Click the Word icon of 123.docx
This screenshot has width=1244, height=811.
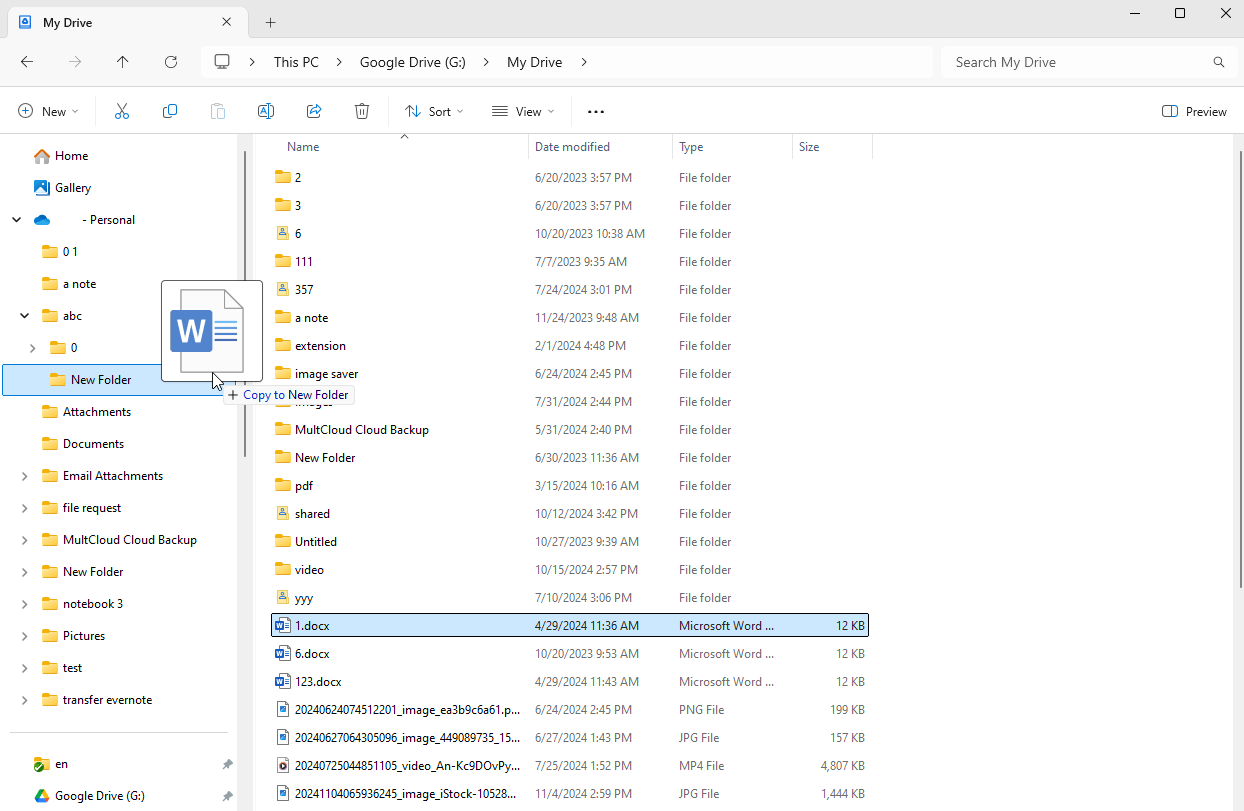point(283,682)
